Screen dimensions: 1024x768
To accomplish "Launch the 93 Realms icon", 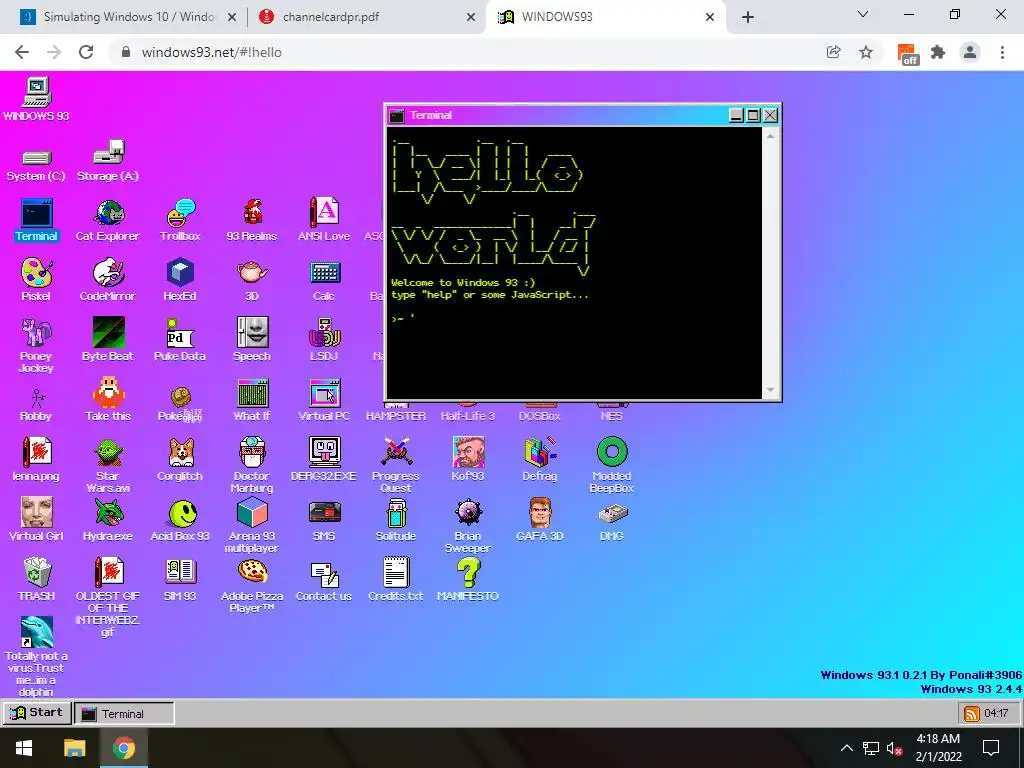I will click(252, 213).
